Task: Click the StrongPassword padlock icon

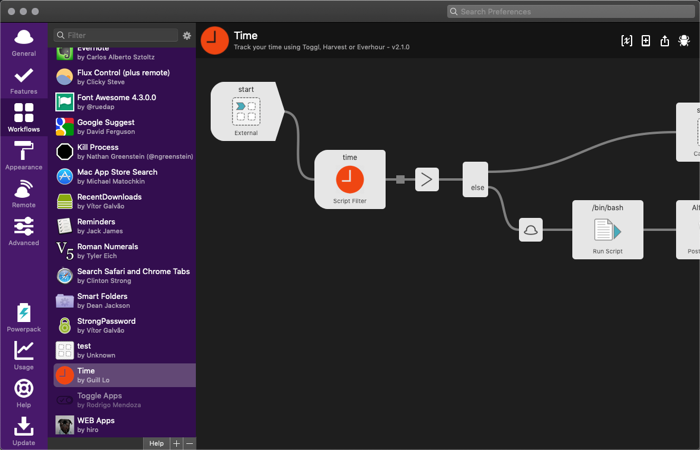Action: coord(65,325)
